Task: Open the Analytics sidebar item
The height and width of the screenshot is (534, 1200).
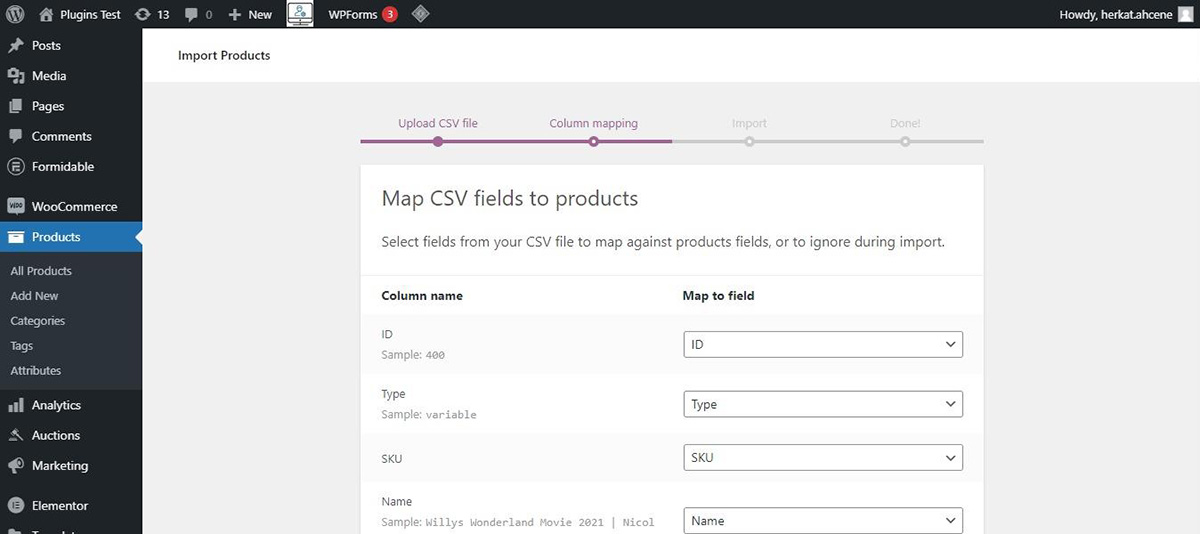Action: [56, 405]
